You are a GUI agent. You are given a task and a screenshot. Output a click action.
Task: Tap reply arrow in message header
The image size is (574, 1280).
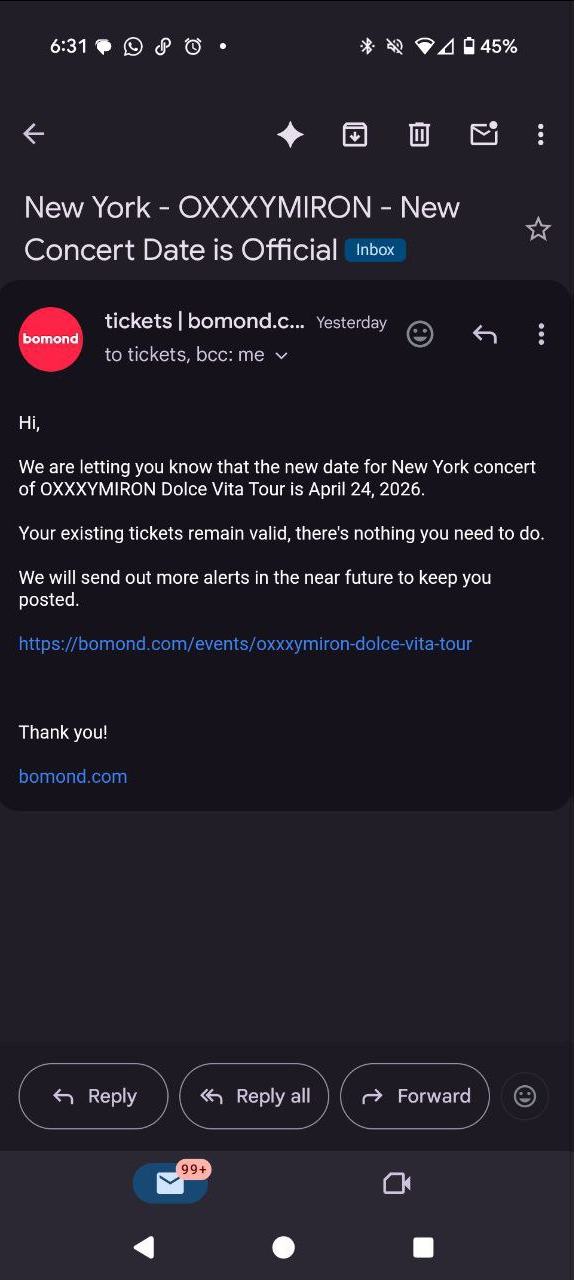(x=485, y=334)
